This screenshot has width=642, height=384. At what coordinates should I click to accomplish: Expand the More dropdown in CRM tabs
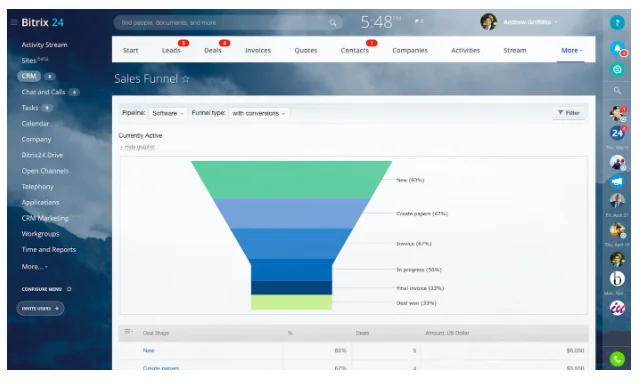(571, 50)
